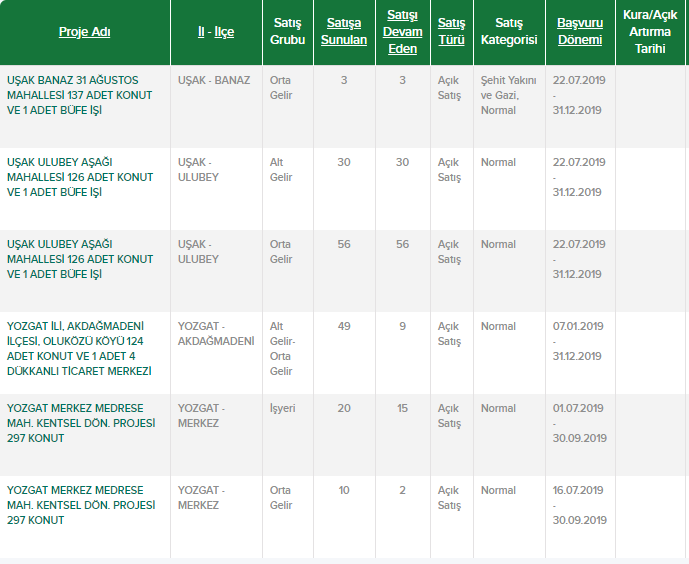Click Başvuru Dönemi column header
This screenshot has width=689, height=564.
click(579, 32)
